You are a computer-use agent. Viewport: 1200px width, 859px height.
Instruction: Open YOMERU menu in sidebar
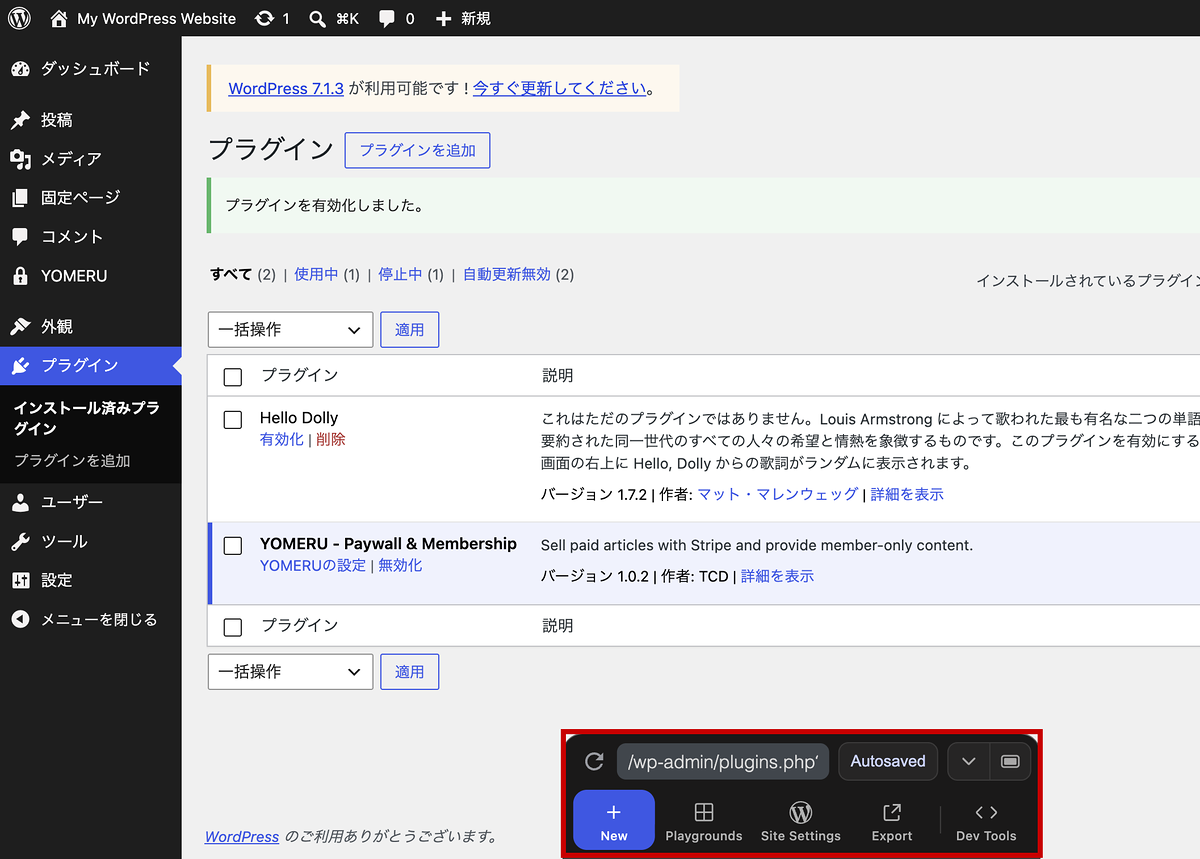[90, 276]
